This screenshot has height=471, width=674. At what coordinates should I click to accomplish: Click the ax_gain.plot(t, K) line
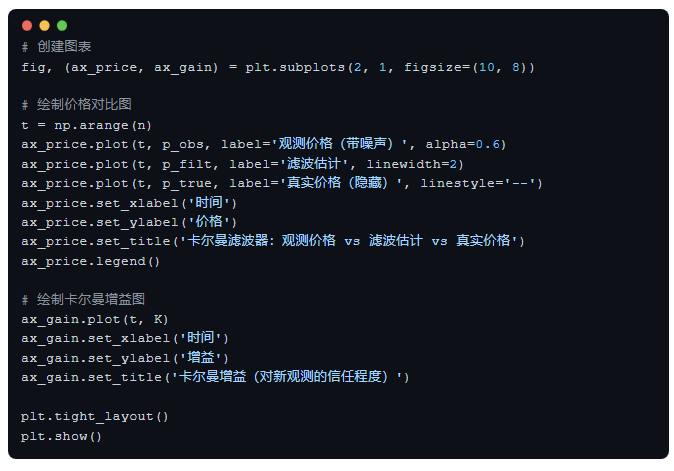pos(95,319)
